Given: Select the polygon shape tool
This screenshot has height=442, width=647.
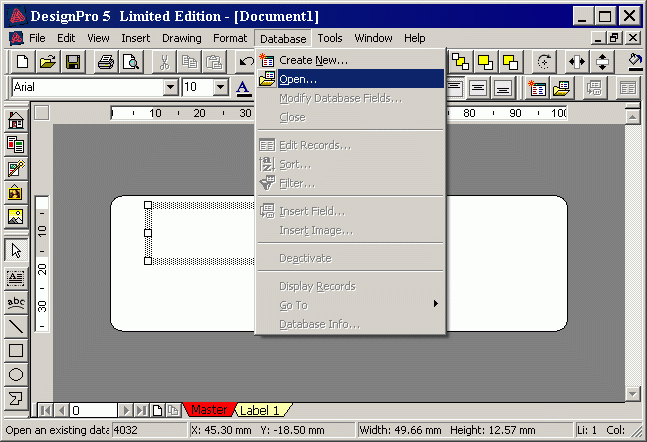Looking at the screenshot, I should point(16,398).
